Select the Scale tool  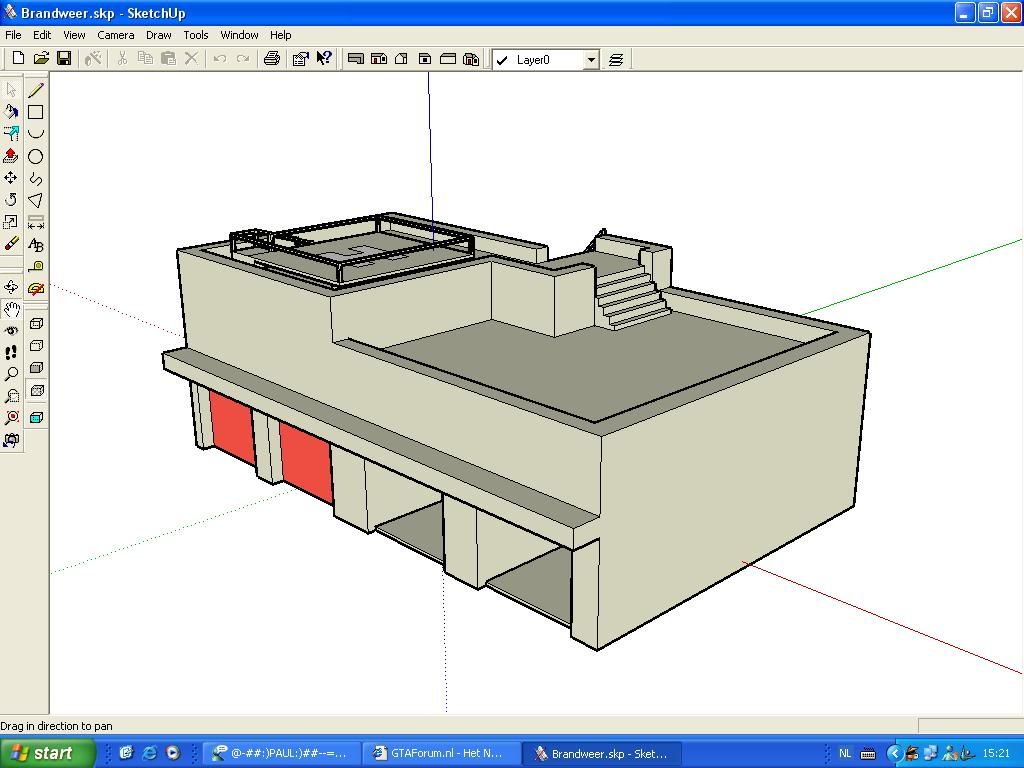click(11, 222)
